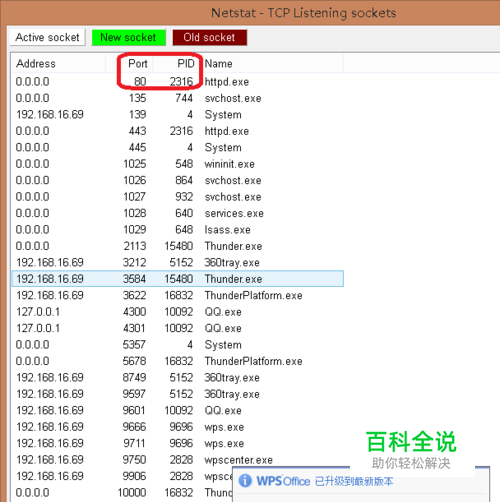Select the svchost.exe row on port 1026
The height and width of the screenshot is (502, 500).
(178, 180)
